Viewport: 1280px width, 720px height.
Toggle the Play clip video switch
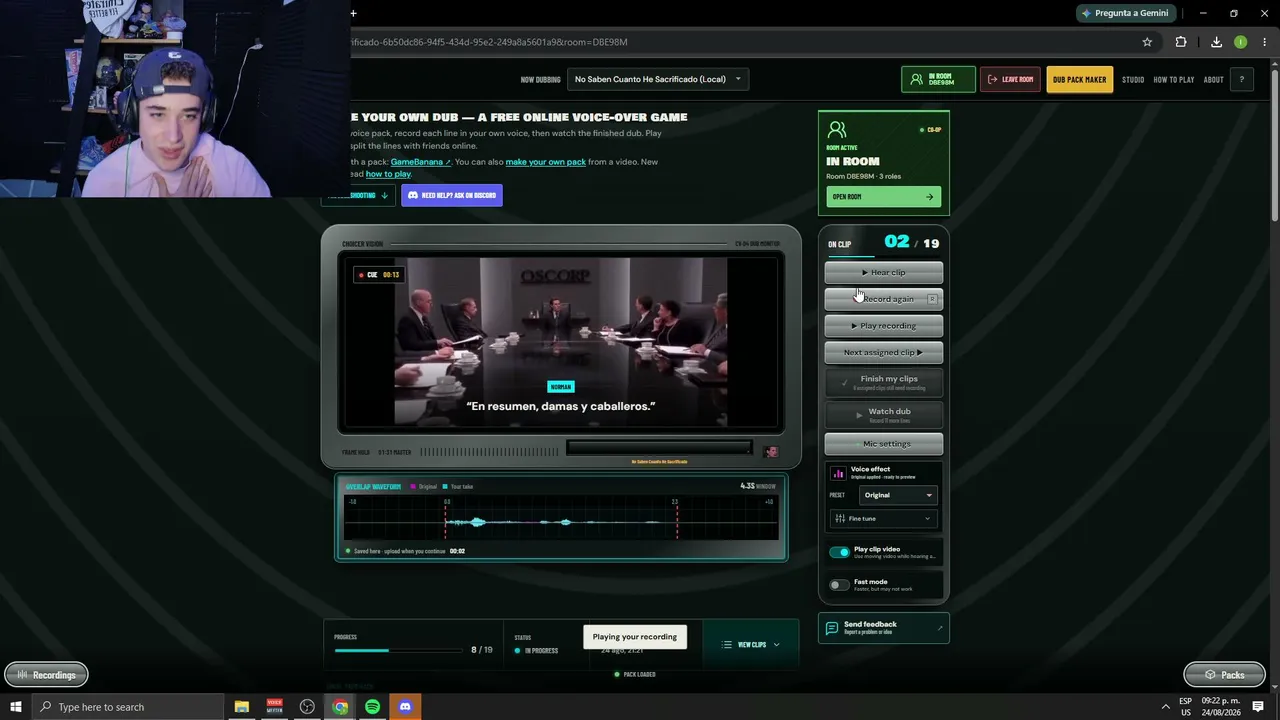[839, 552]
